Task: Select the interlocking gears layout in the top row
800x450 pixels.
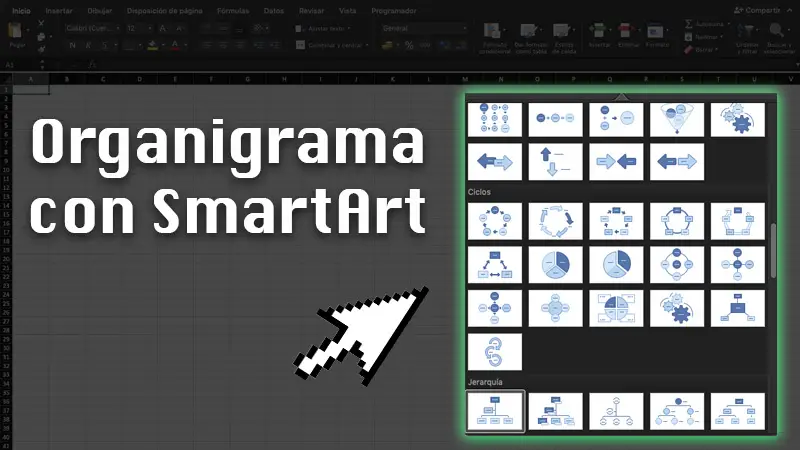Action: tap(737, 119)
